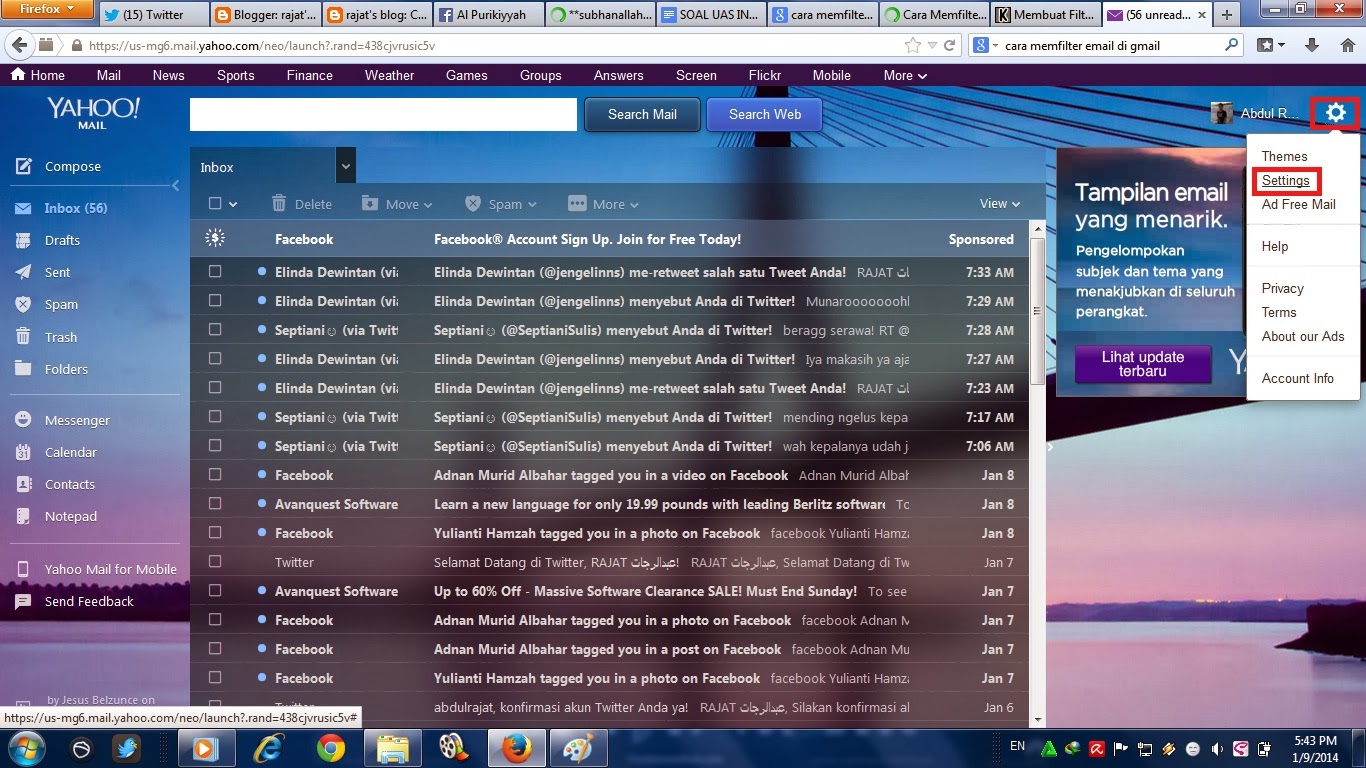Image resolution: width=1366 pixels, height=768 pixels.
Task: Click the Search Web button
Action: click(765, 114)
